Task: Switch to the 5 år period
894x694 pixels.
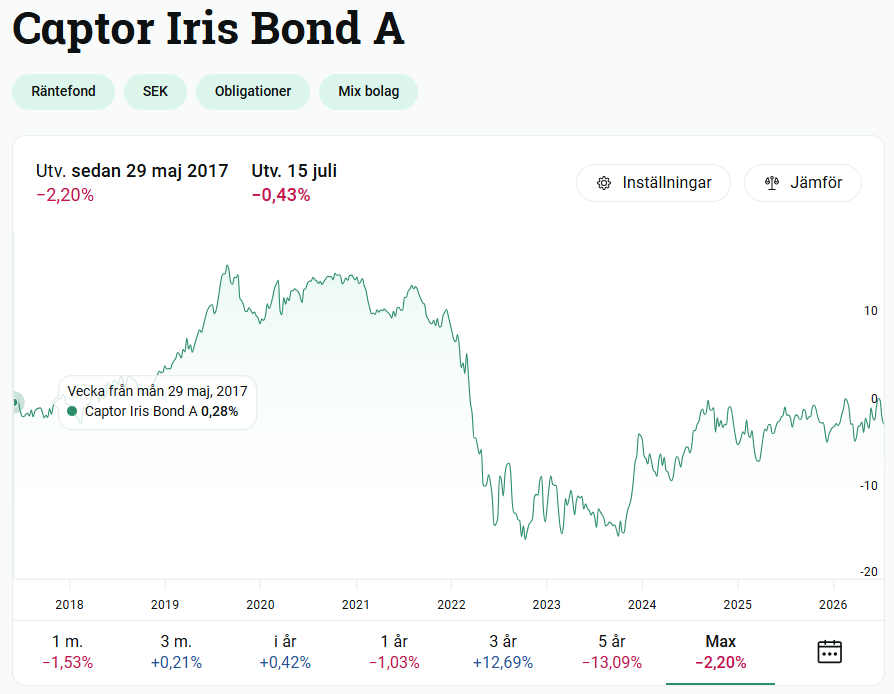Action: coord(612,652)
